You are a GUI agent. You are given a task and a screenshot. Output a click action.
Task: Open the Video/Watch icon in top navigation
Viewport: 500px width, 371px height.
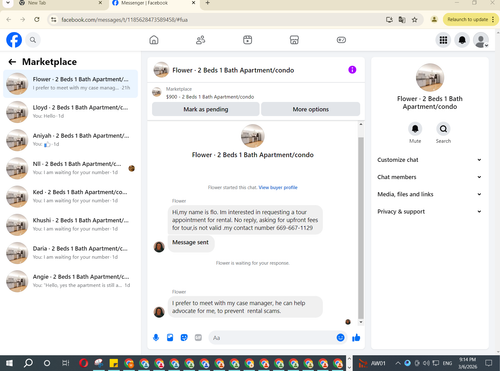tap(247, 40)
